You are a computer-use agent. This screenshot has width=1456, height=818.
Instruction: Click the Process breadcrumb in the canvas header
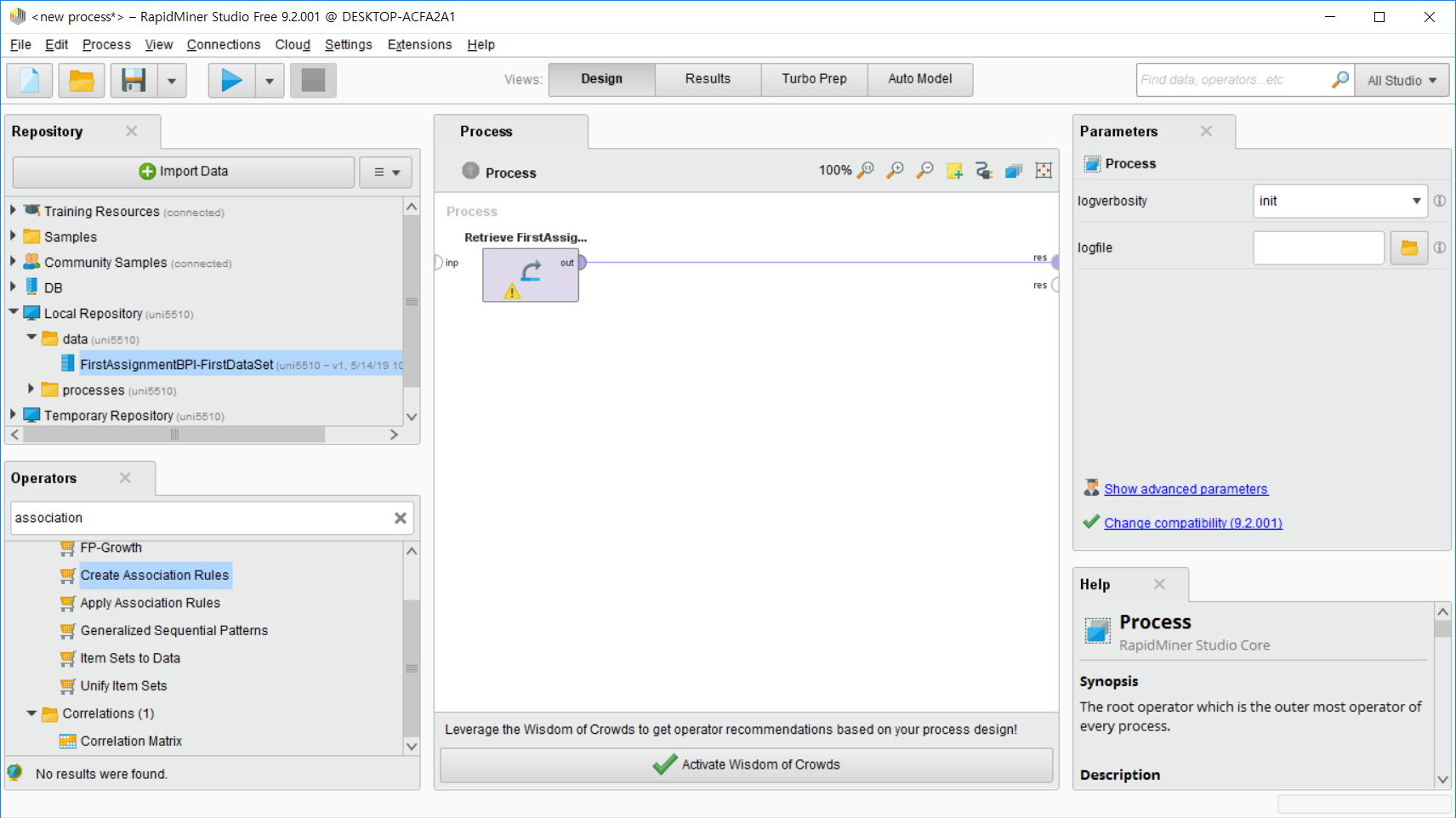tap(510, 173)
